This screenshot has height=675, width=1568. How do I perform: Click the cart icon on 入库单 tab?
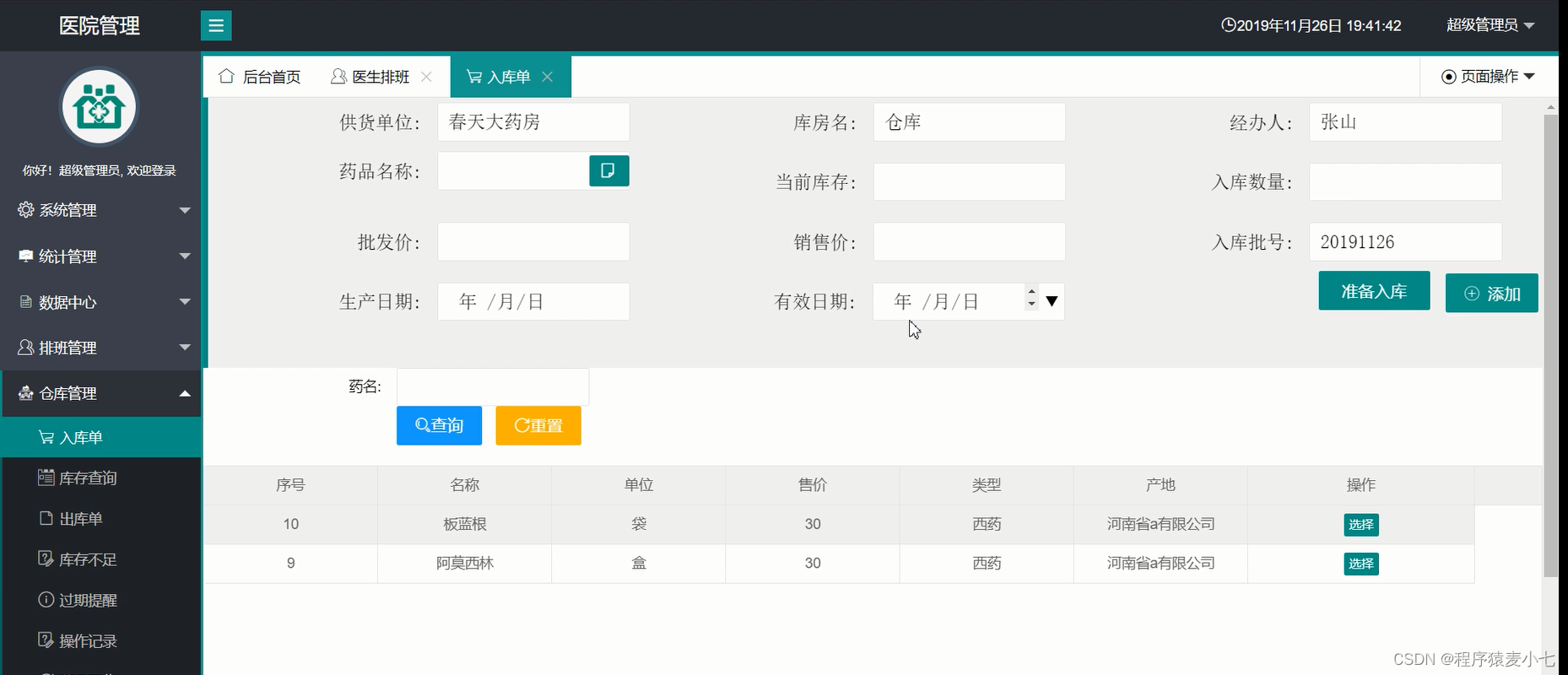474,77
